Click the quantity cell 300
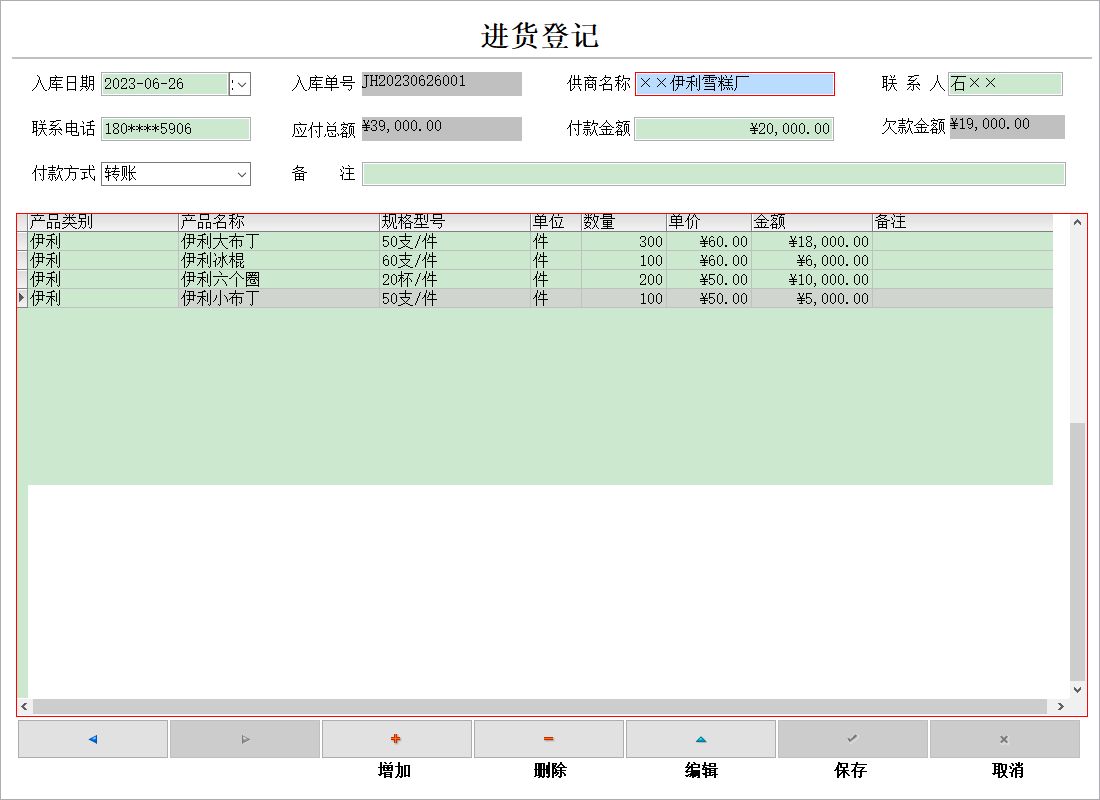1100x800 pixels. 624,241
